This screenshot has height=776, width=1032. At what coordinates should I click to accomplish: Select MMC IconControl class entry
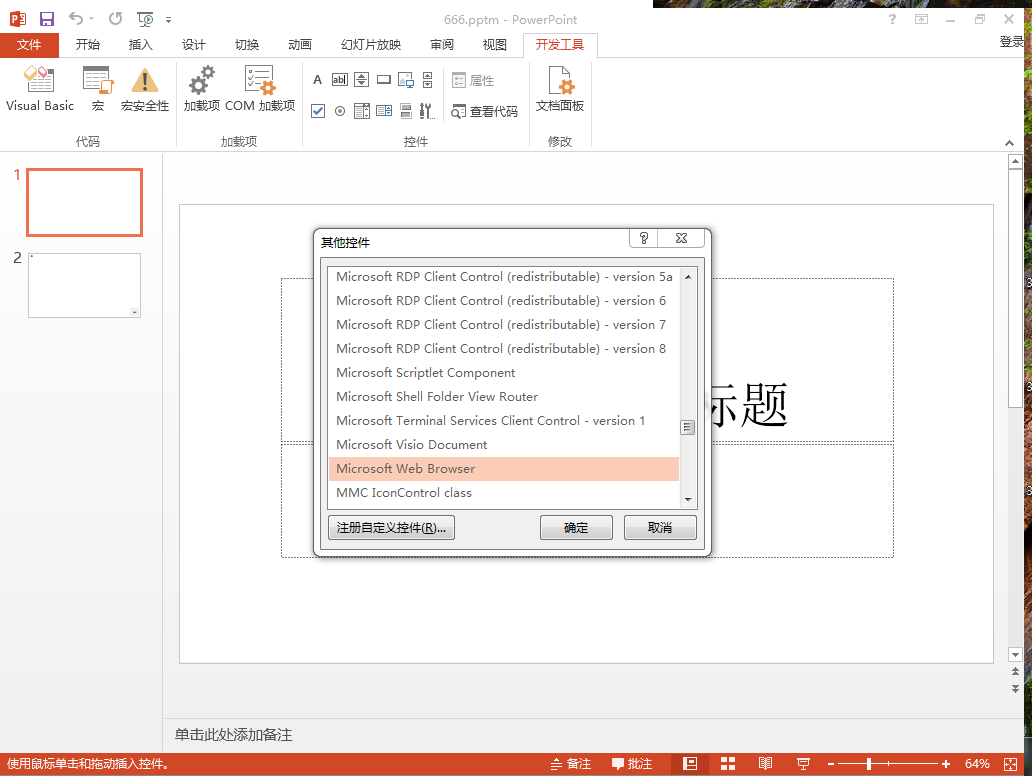pyautogui.click(x=503, y=493)
